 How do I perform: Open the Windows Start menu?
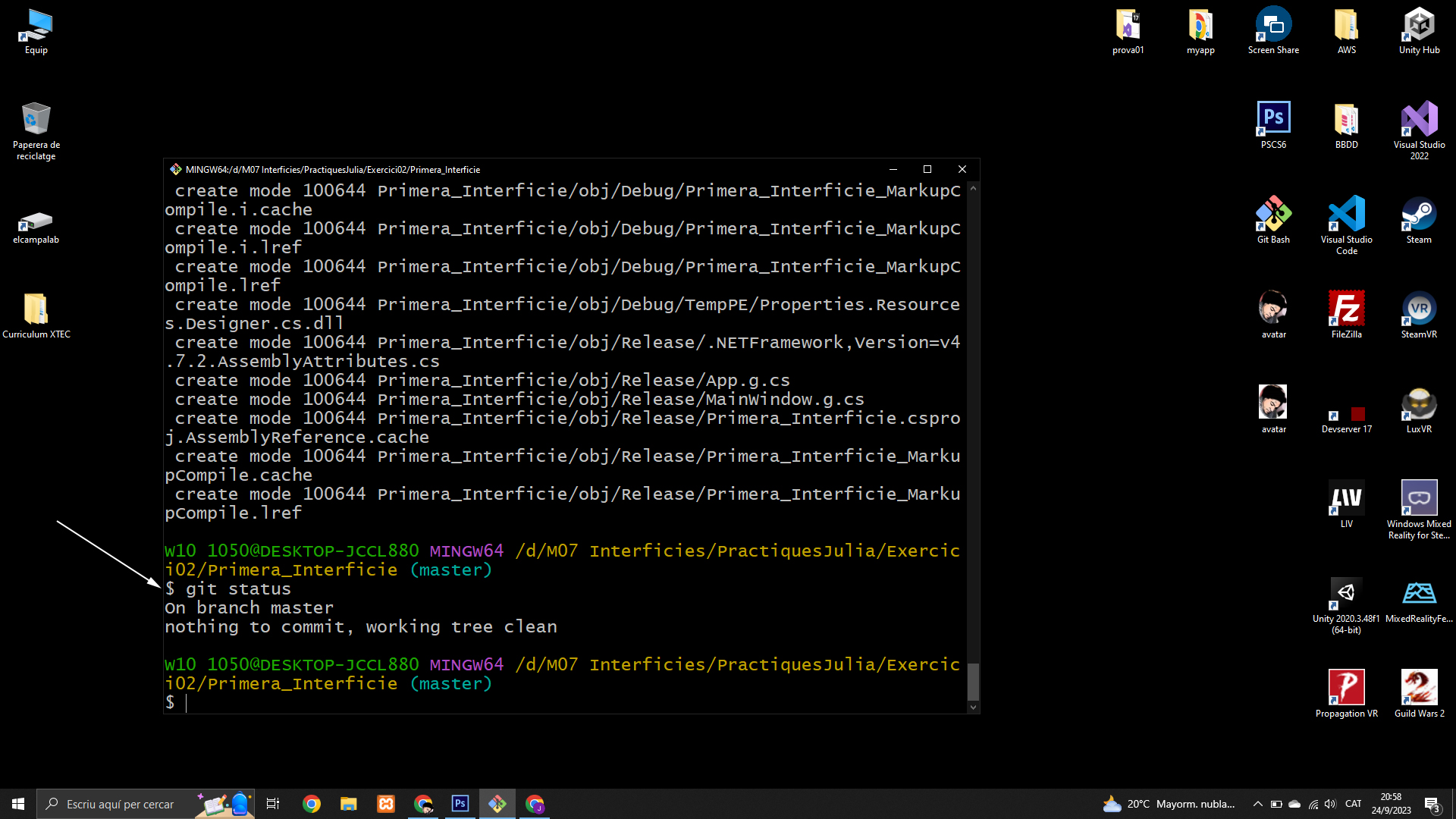(18, 804)
